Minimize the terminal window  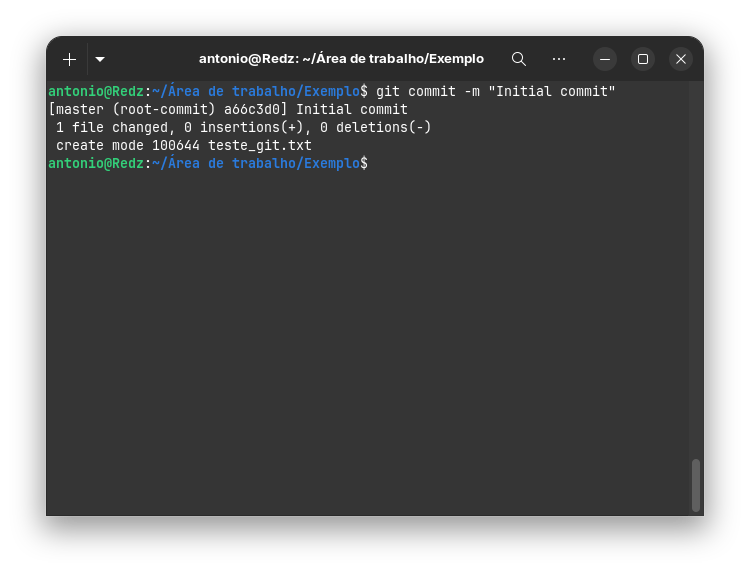pyautogui.click(x=605, y=59)
